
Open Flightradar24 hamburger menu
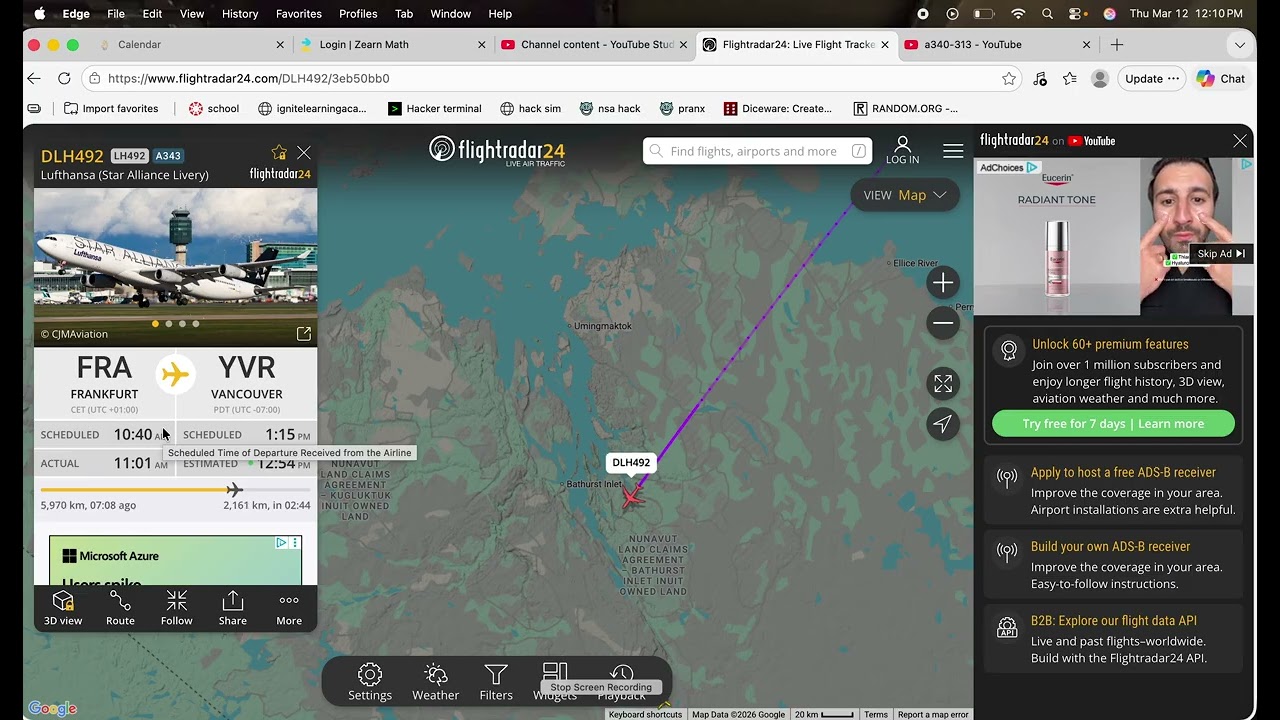953,151
